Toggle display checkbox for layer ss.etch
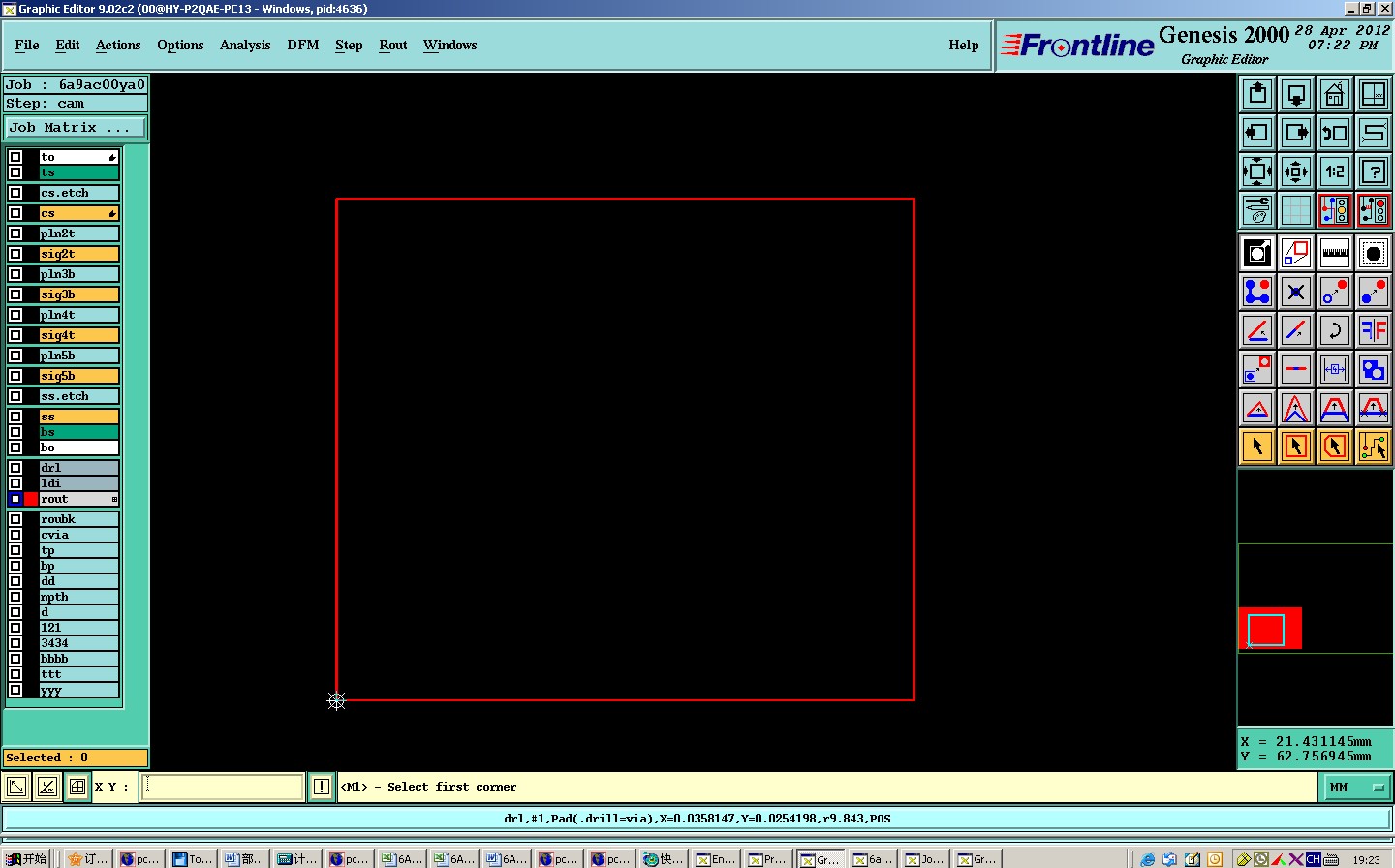 pos(15,396)
